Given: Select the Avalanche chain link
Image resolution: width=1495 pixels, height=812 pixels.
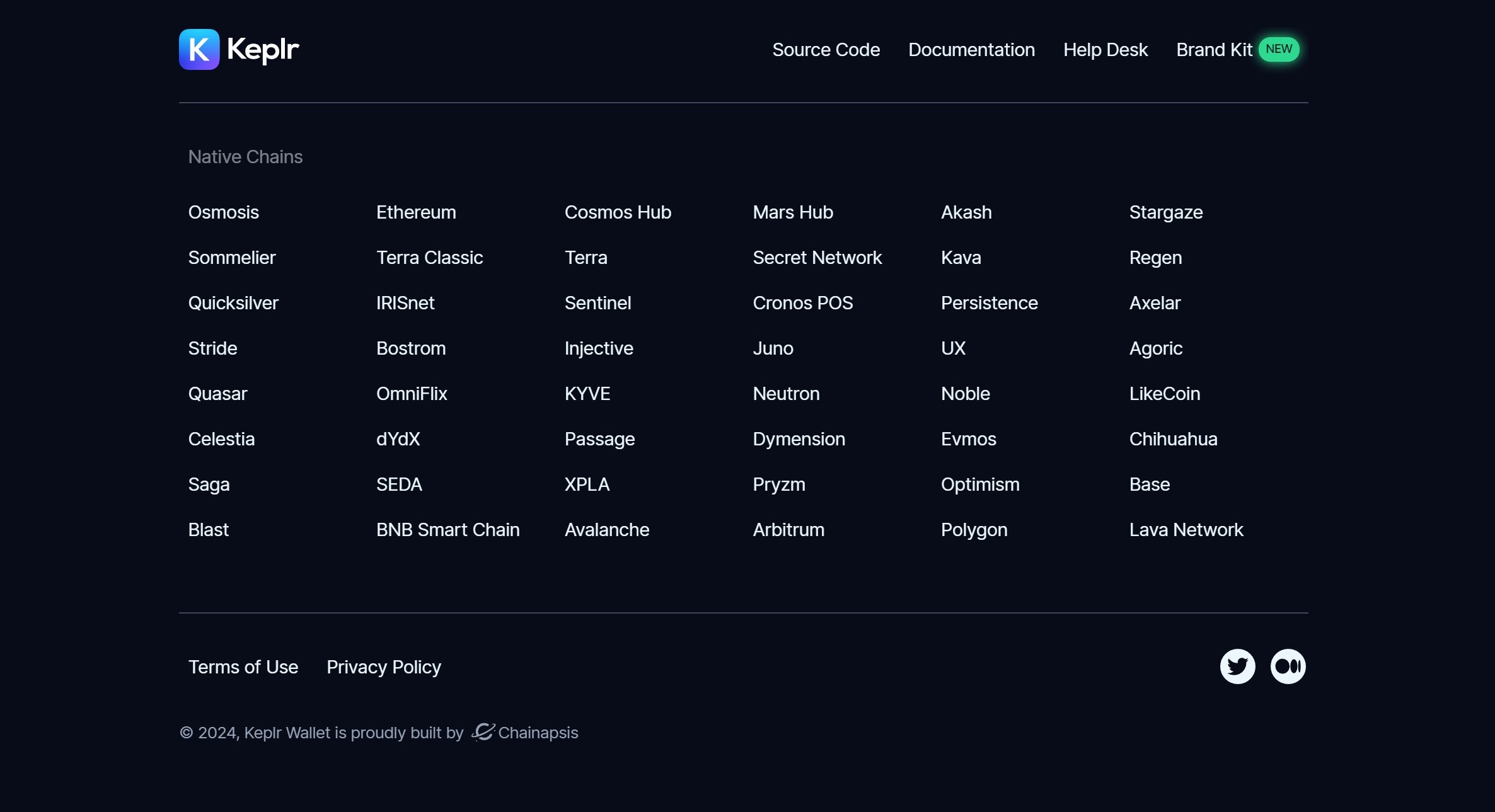Looking at the screenshot, I should [x=607, y=530].
